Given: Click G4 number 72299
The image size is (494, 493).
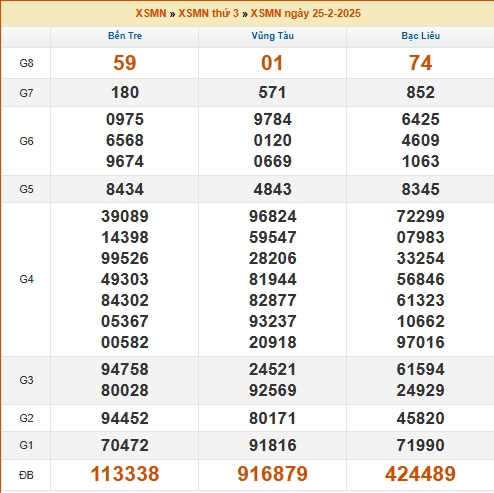Looking at the screenshot, I should pyautogui.click(x=421, y=216).
